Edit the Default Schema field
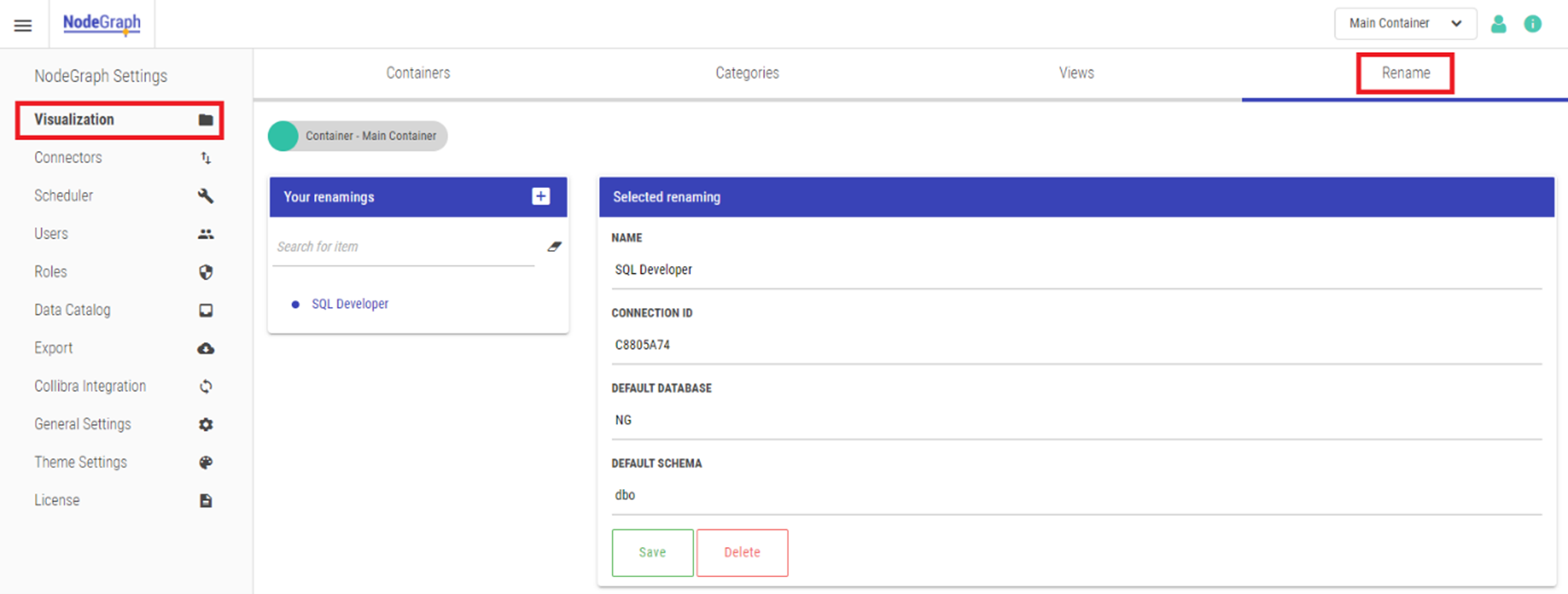 [1077, 495]
